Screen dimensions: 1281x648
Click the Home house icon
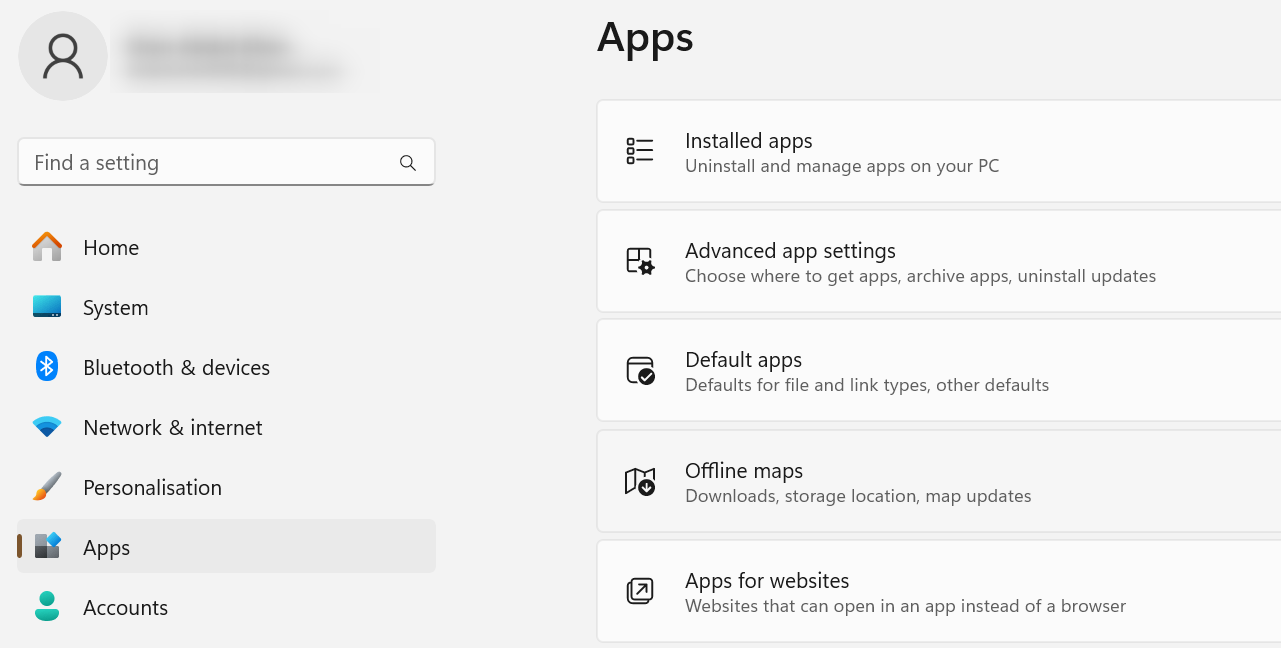point(46,247)
